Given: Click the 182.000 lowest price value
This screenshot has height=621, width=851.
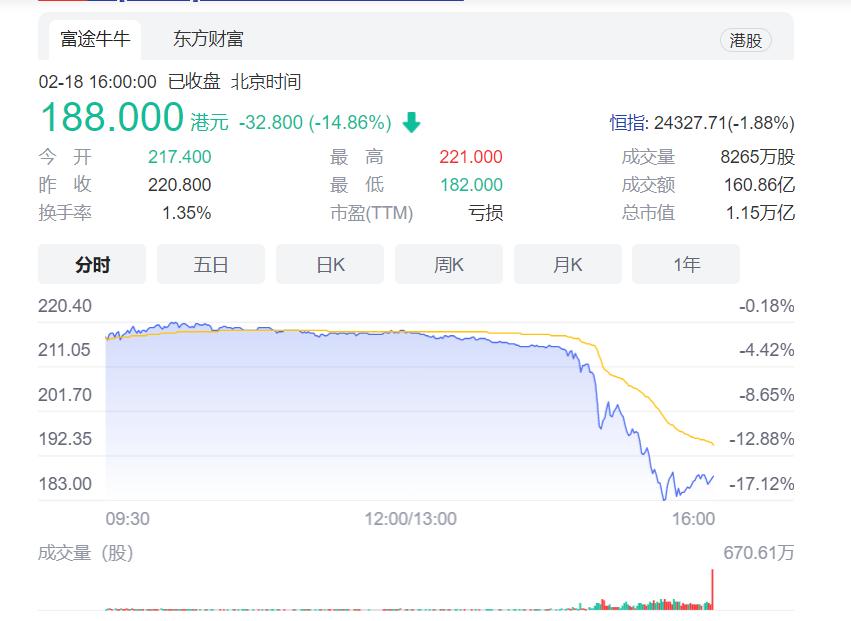Looking at the screenshot, I should pos(471,185).
